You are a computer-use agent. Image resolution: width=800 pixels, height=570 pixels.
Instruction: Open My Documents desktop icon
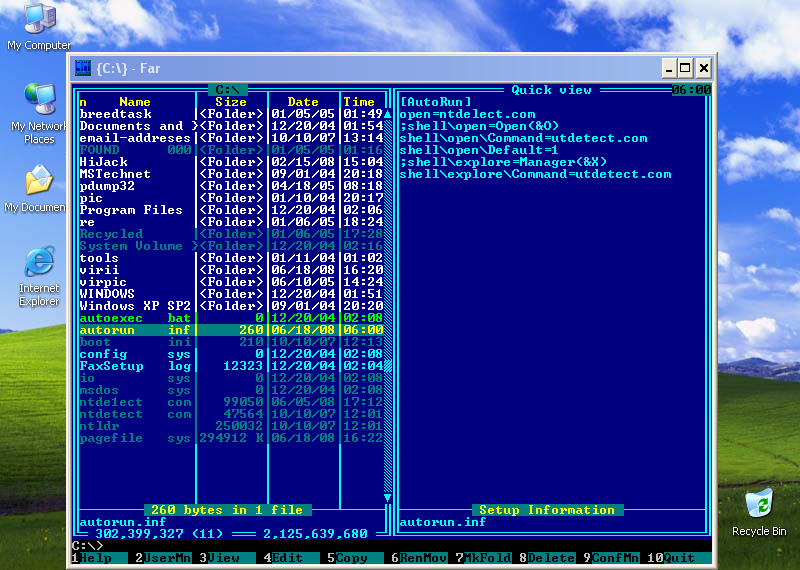pyautogui.click(x=35, y=188)
